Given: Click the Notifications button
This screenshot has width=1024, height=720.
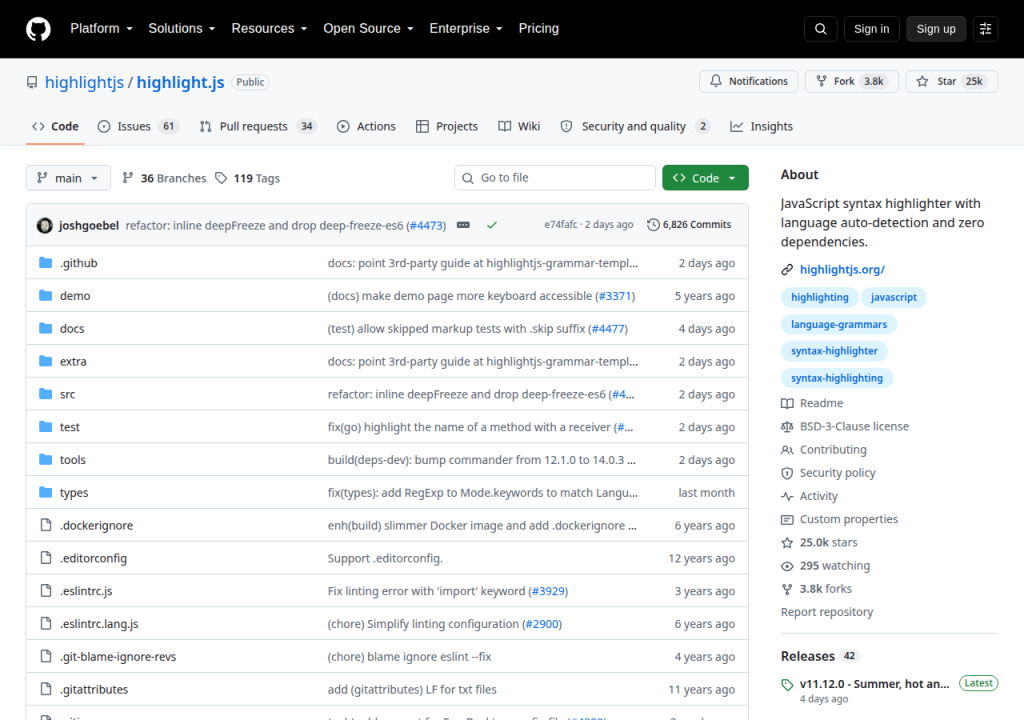Looking at the screenshot, I should 748,81.
